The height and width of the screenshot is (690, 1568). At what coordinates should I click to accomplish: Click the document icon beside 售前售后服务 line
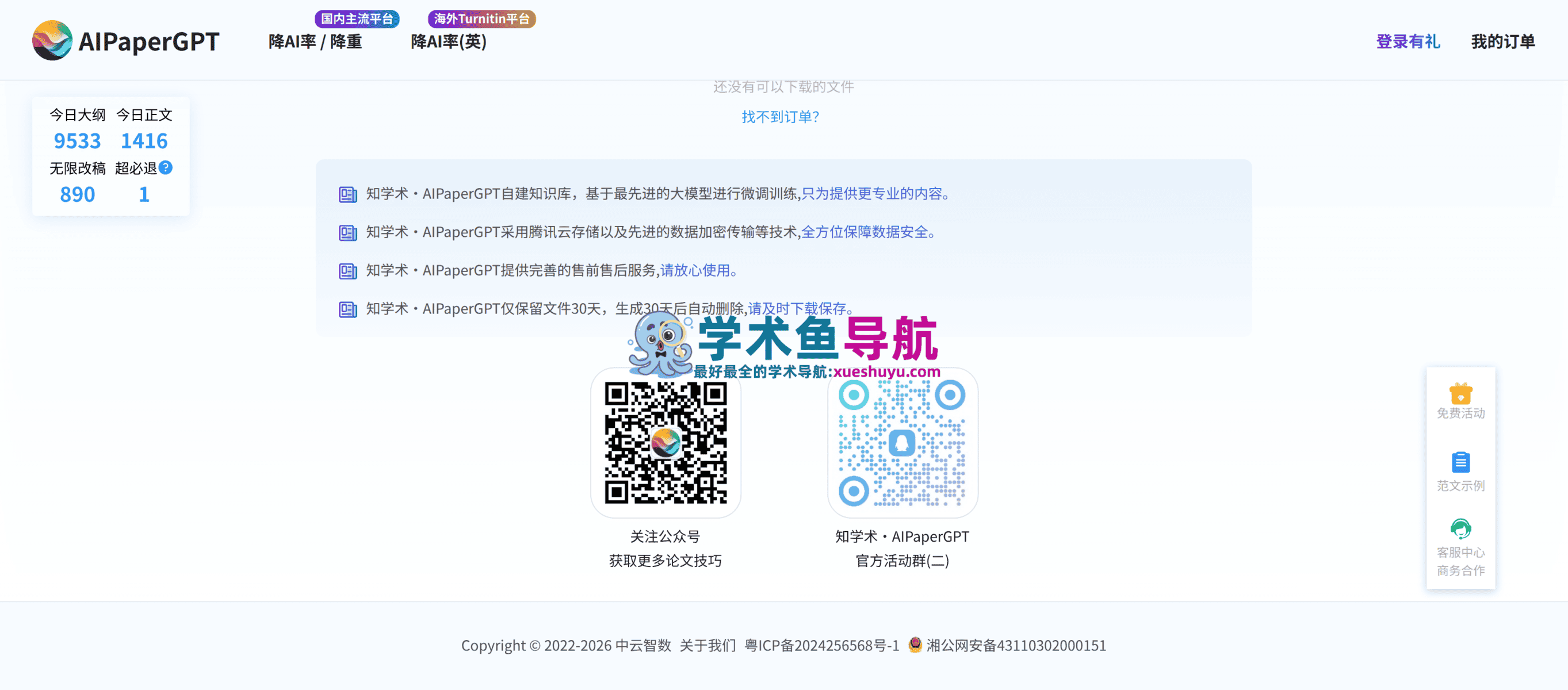tap(347, 271)
